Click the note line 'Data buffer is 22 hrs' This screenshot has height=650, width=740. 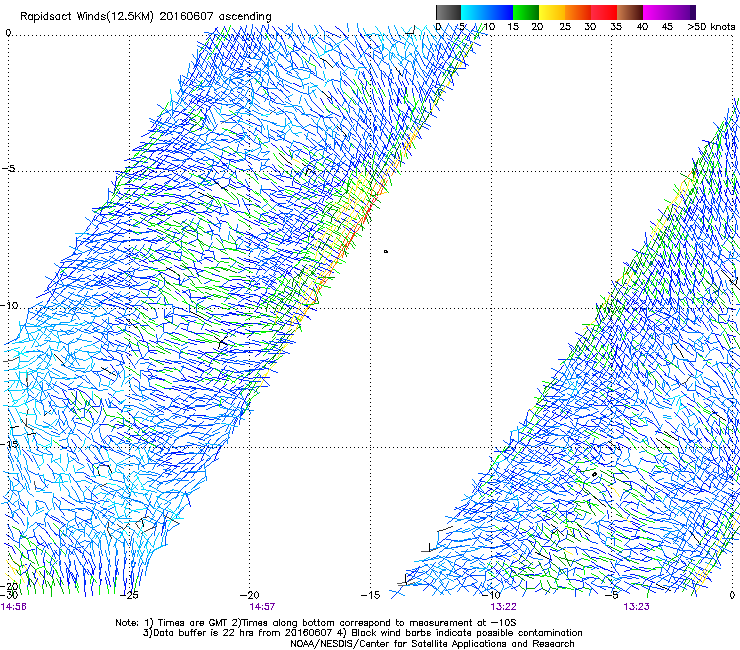coord(362,633)
